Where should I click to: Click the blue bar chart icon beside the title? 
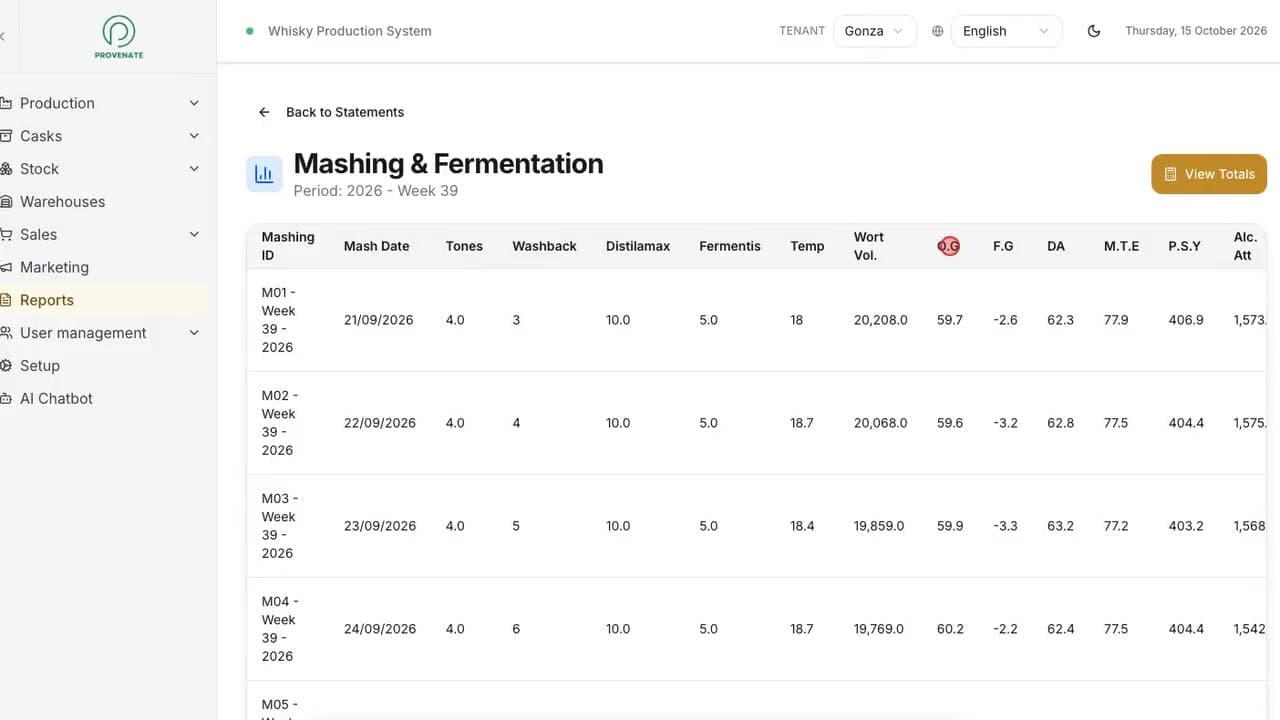tap(264, 174)
